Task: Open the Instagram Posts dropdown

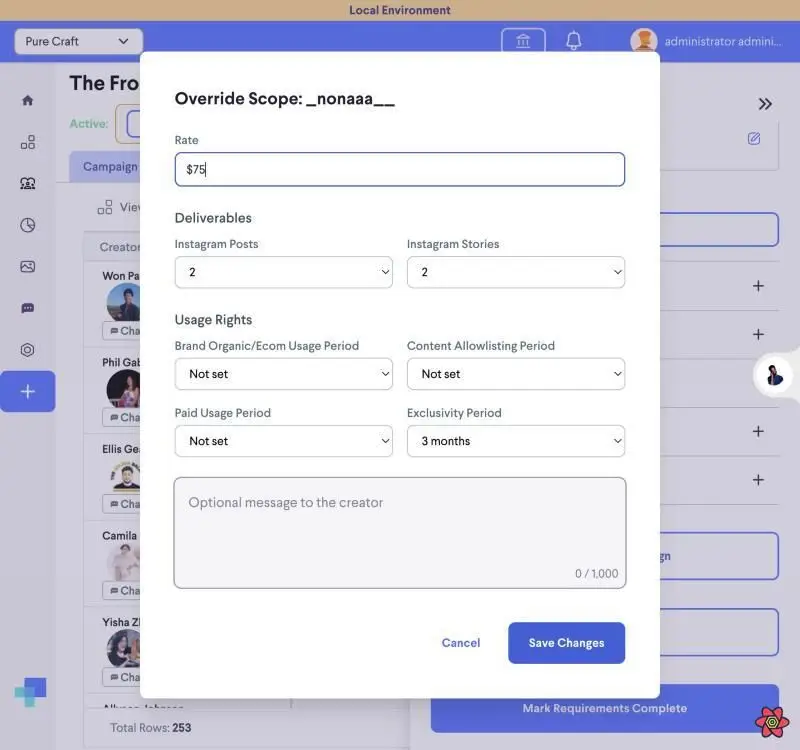Action: tap(284, 272)
